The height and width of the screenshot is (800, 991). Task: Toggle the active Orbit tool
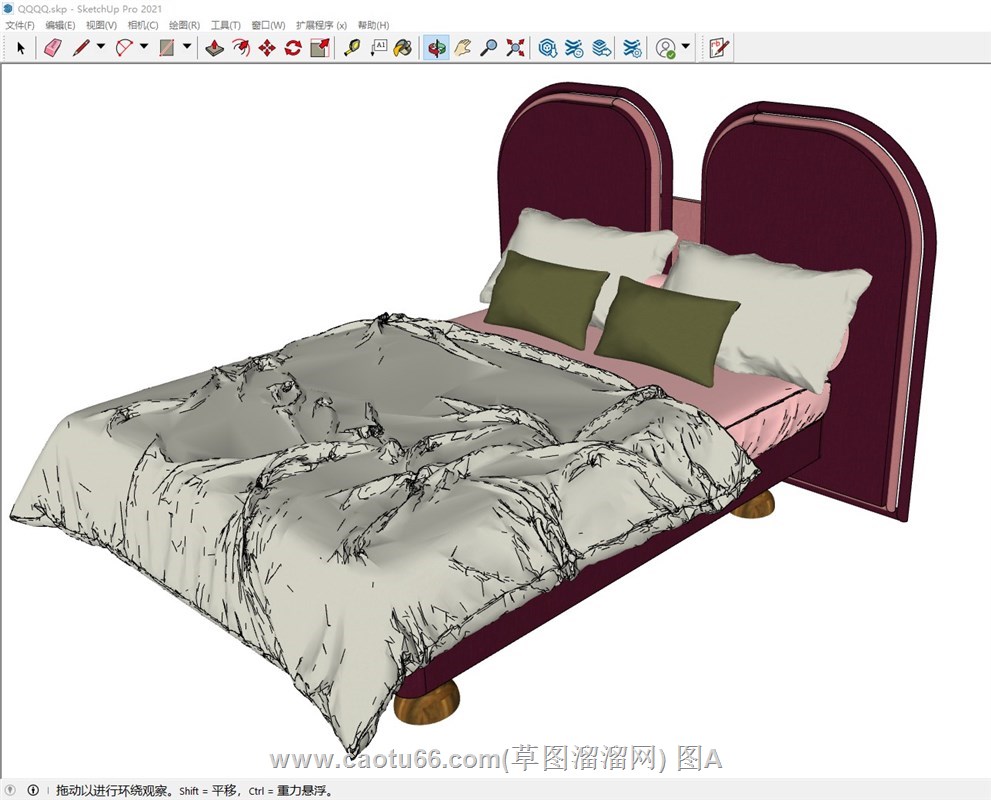coord(436,47)
